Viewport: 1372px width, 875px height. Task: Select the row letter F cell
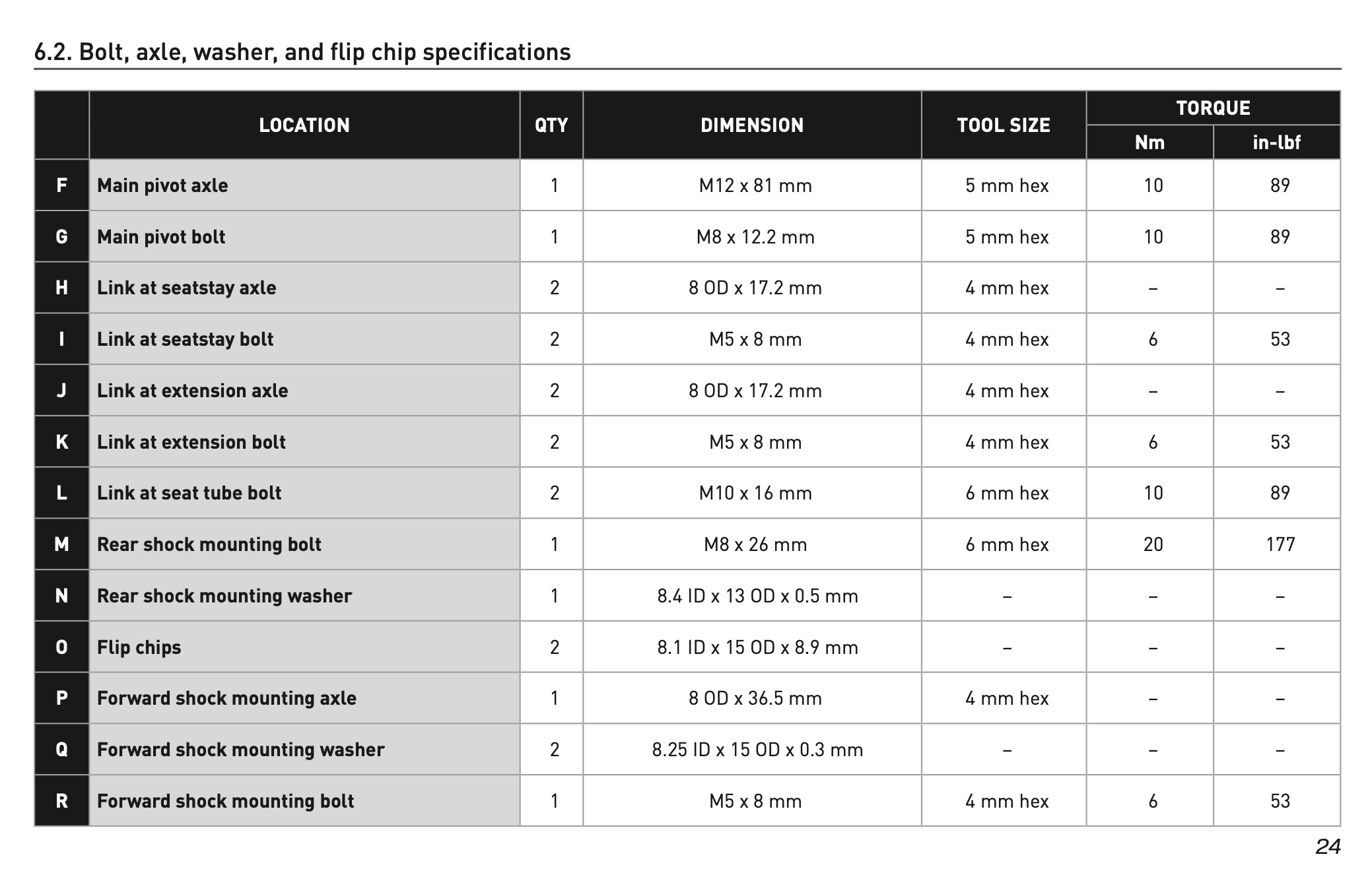[x=61, y=185]
